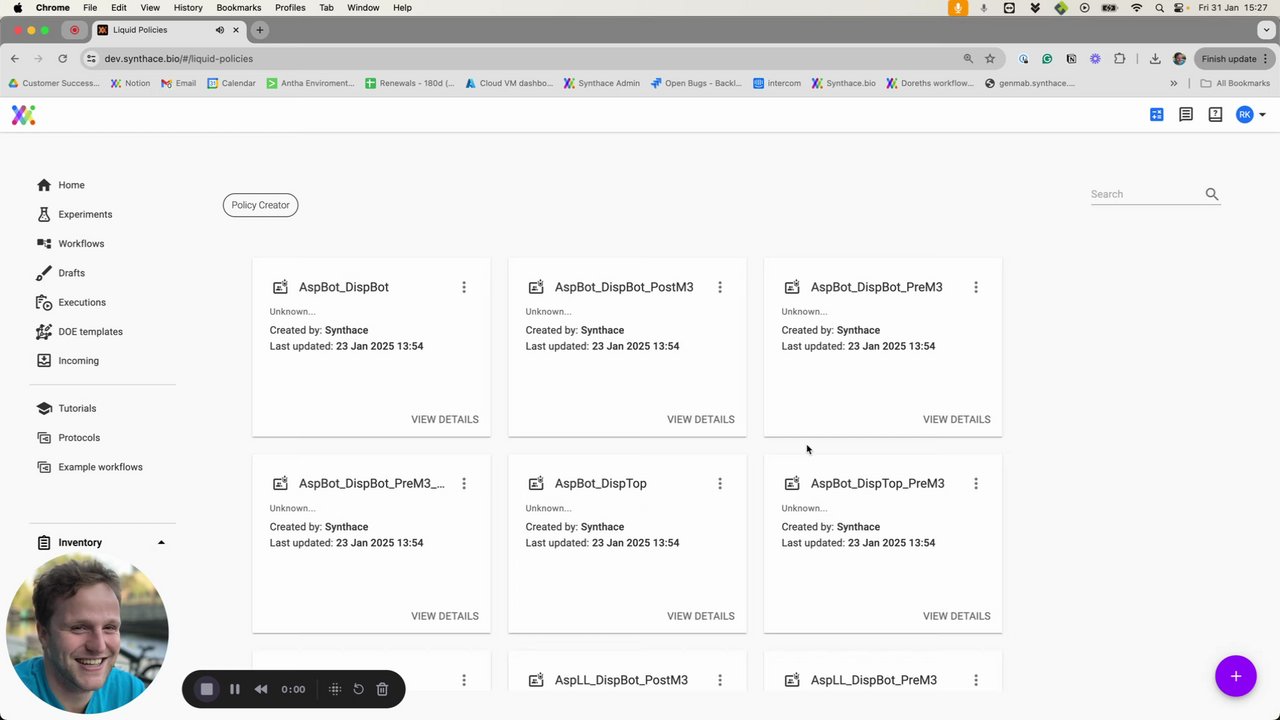Click the Synthace logo
1280x720 pixels.
(x=23, y=115)
